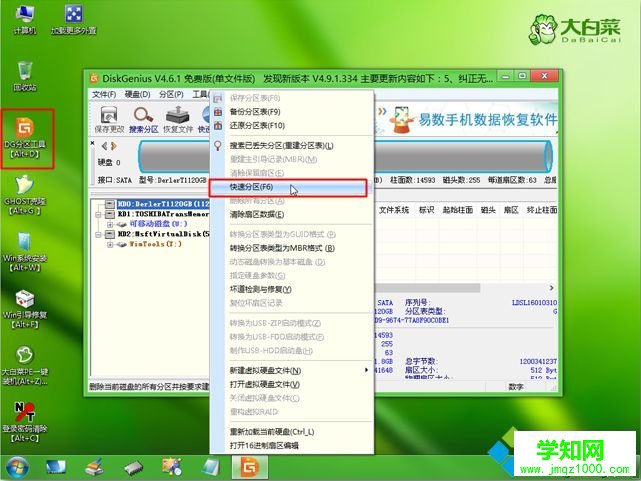
Task: Open the 硬盘(D) menu
Action: pos(137,94)
